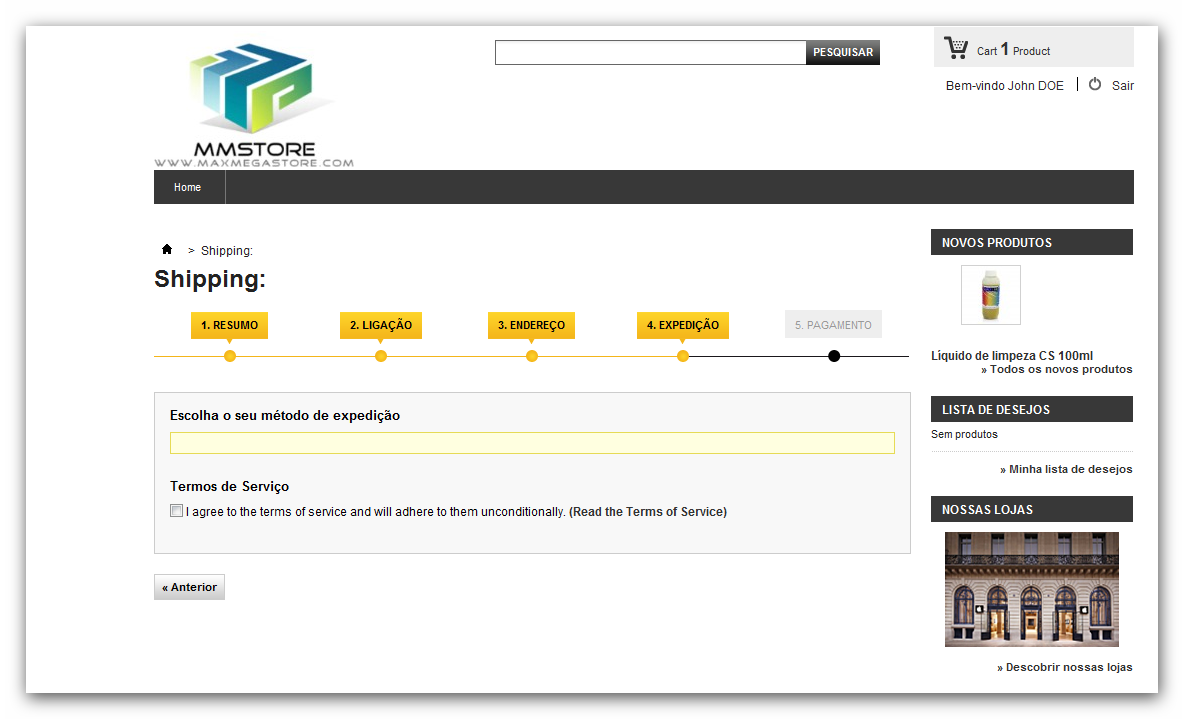Open the Read the Terms of Service link
The width and height of the screenshot is (1184, 719).
649,511
